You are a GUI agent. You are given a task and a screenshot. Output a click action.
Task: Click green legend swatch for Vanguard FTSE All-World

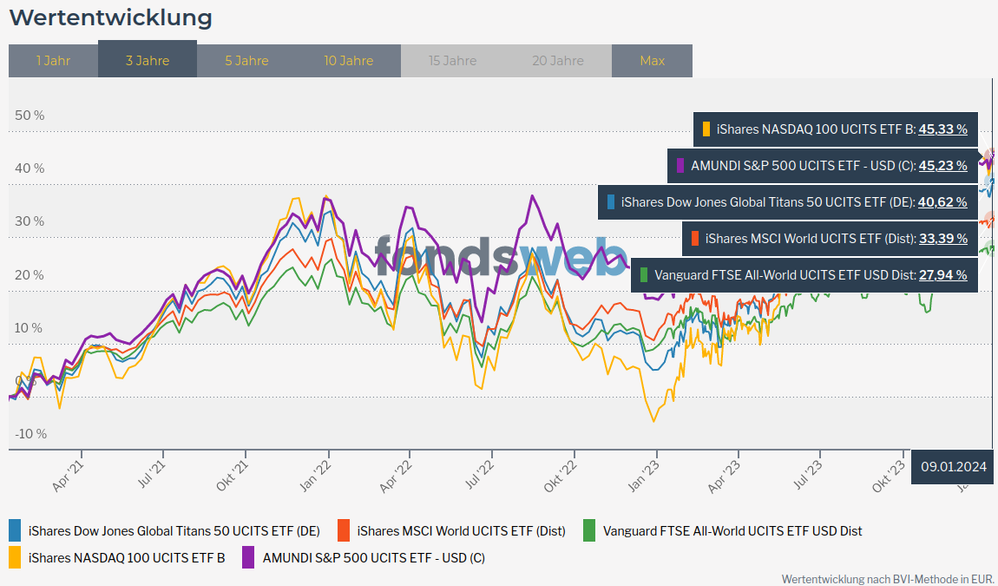coord(589,531)
